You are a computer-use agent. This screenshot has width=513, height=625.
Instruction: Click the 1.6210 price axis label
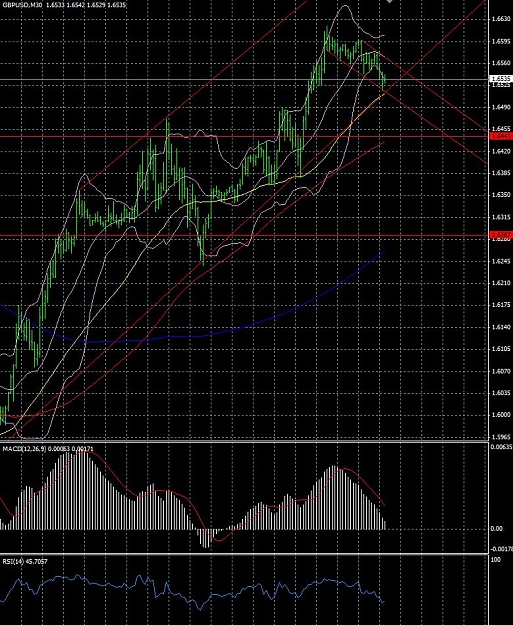click(x=501, y=283)
